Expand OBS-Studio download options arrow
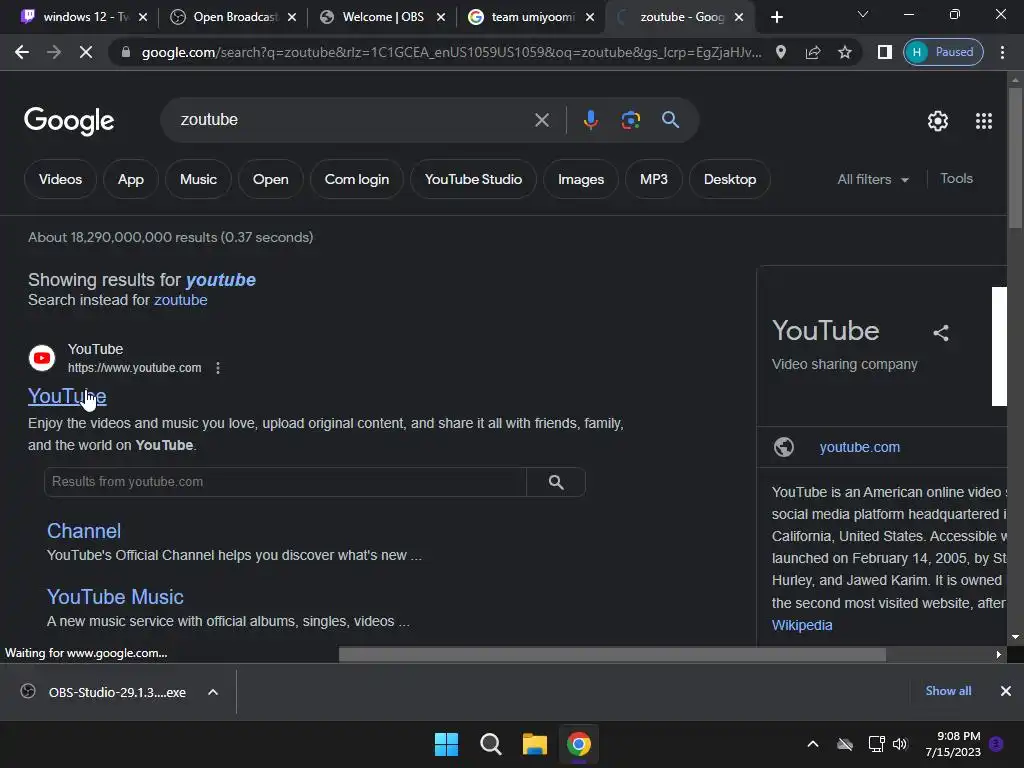 [x=213, y=692]
